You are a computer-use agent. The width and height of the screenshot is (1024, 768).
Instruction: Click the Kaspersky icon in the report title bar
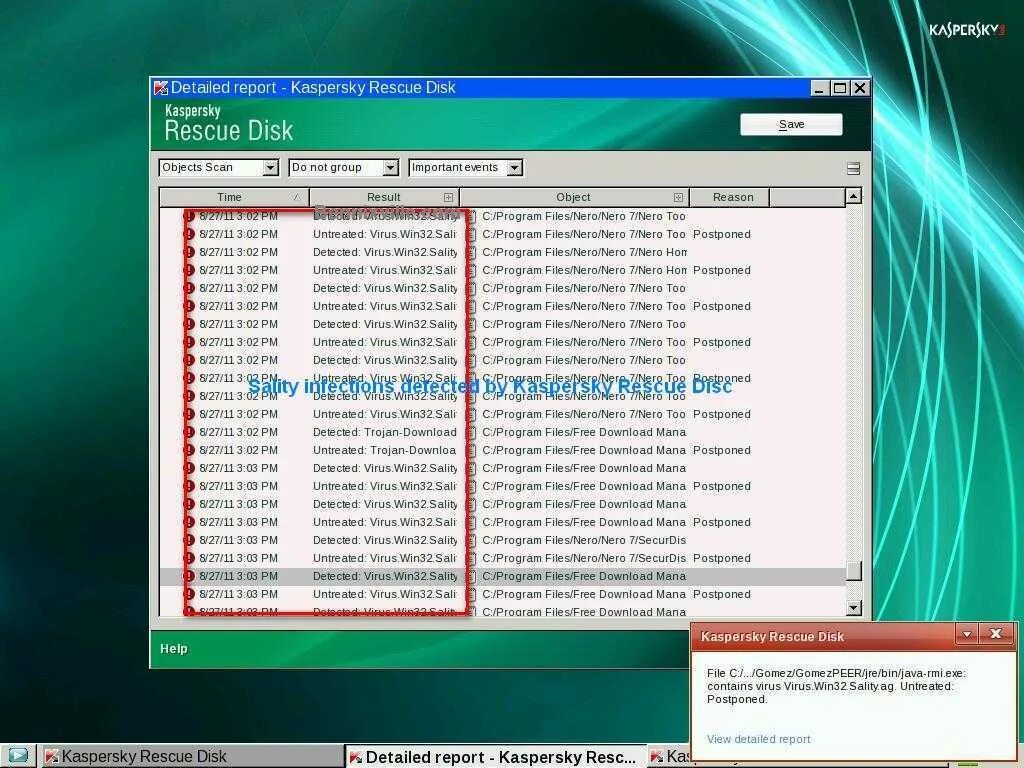coord(161,88)
